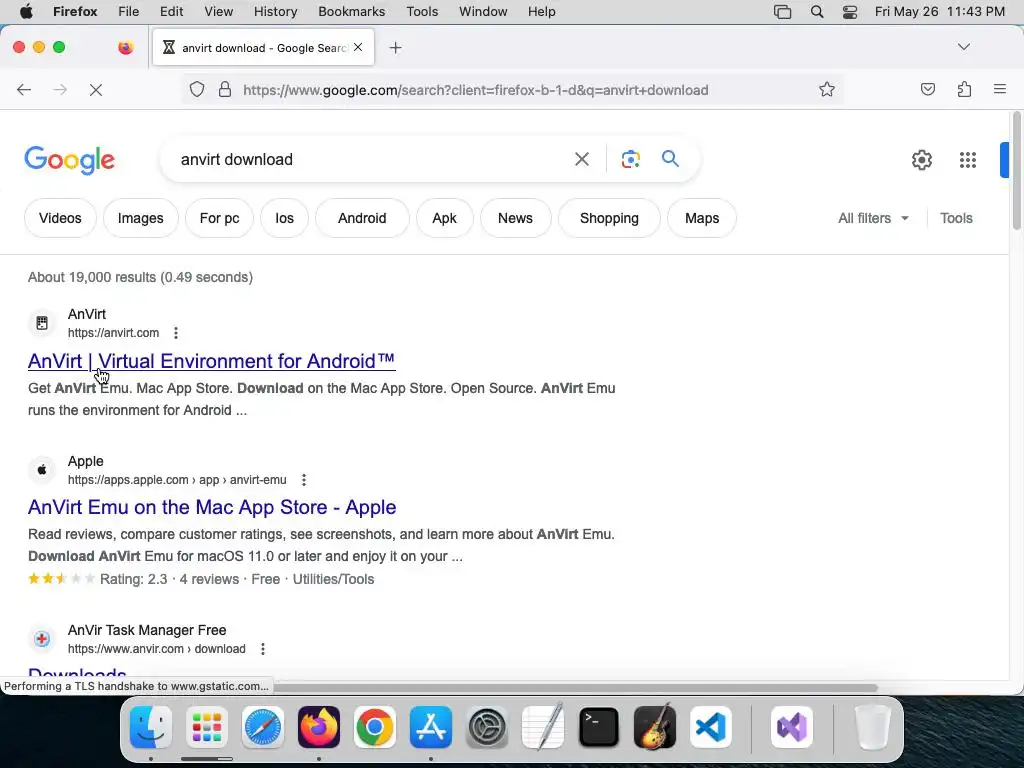Viewport: 1024px width, 768px height.
Task: Open the Tools menu in menu bar
Action: 422,12
